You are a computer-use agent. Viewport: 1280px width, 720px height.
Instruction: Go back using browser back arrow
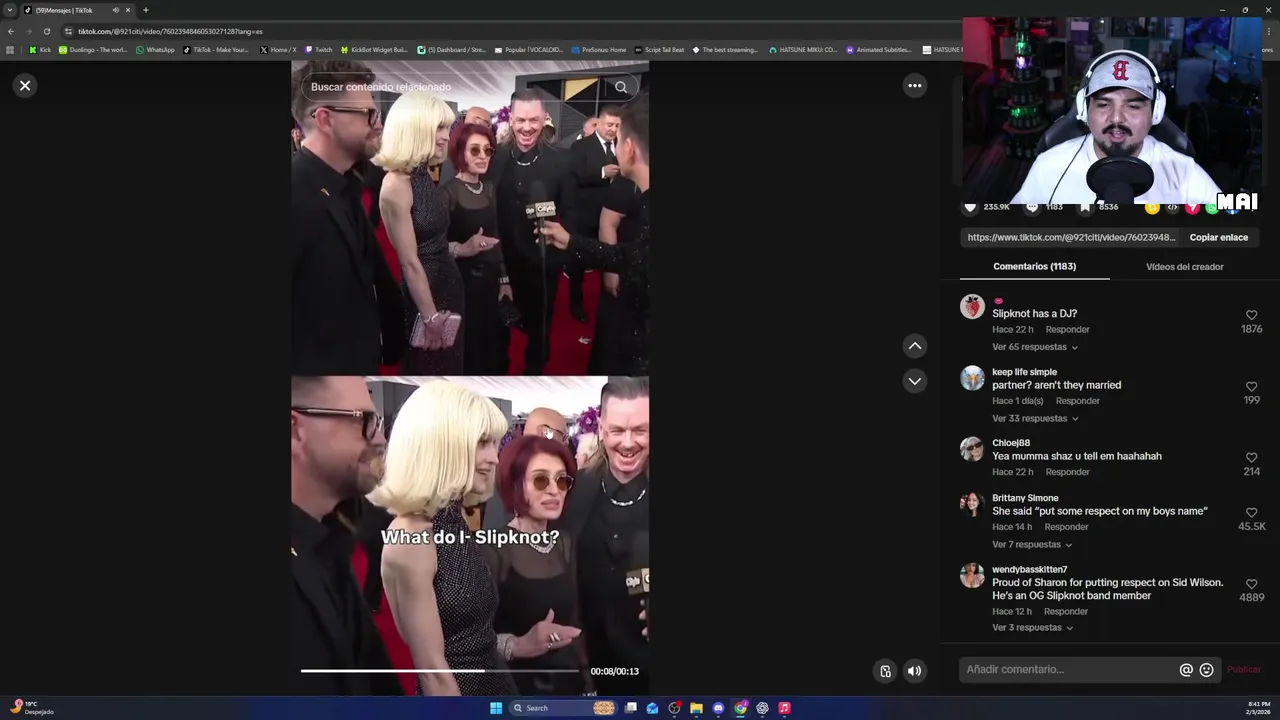coord(11,31)
